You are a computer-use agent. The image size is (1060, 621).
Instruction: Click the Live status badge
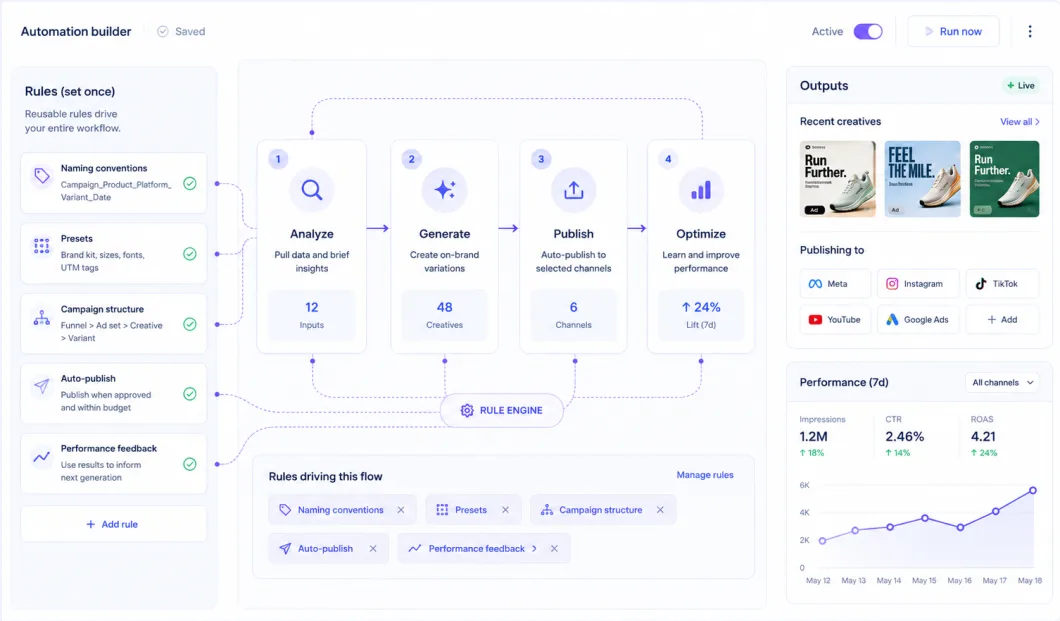pyautogui.click(x=1021, y=86)
